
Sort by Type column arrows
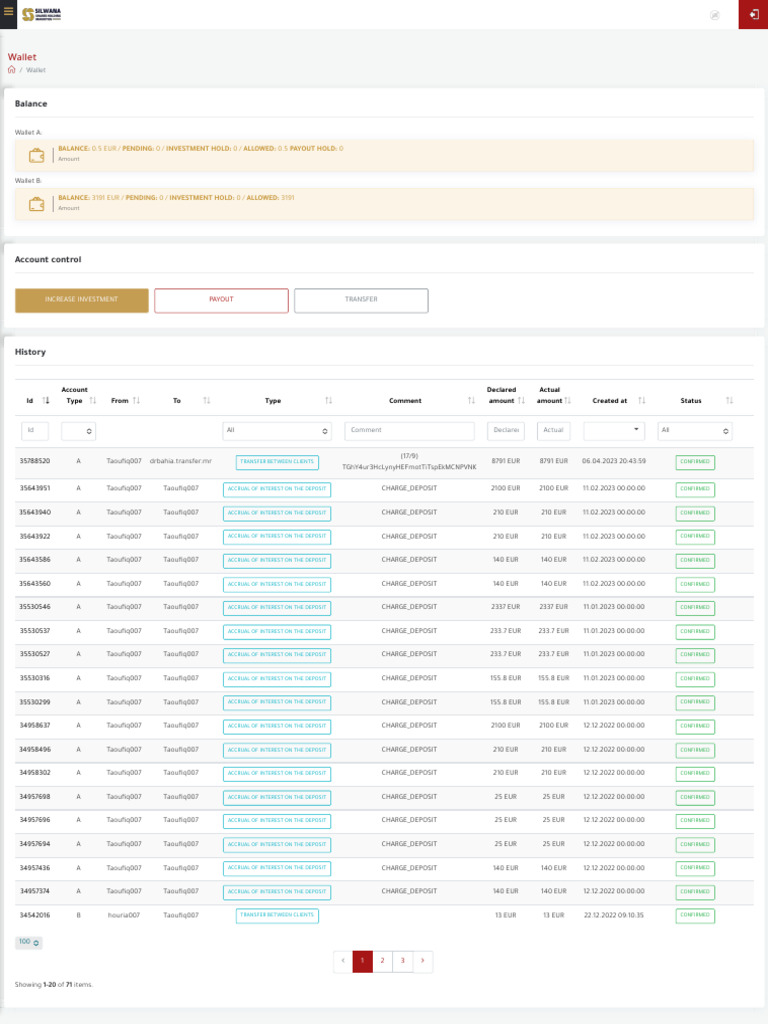[328, 400]
